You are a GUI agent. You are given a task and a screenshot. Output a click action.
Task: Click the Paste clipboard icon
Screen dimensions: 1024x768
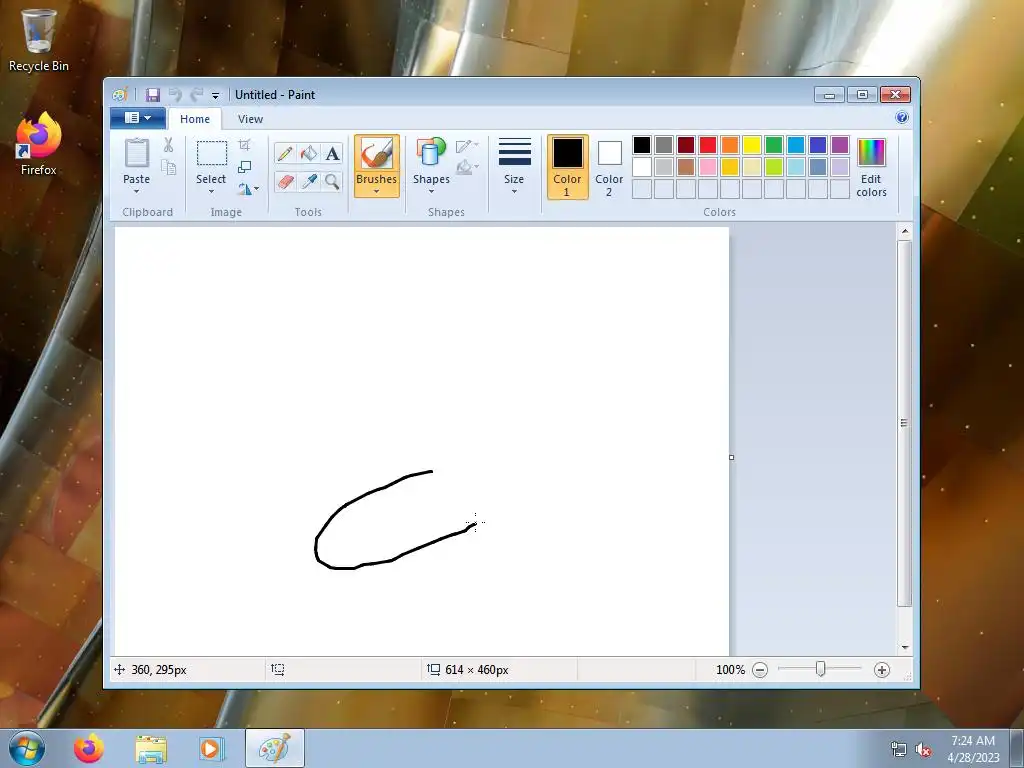tap(136, 154)
